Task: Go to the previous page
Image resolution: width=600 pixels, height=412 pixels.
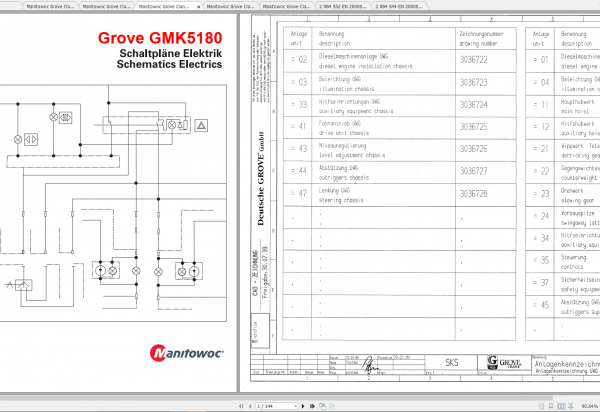Action: (250, 406)
